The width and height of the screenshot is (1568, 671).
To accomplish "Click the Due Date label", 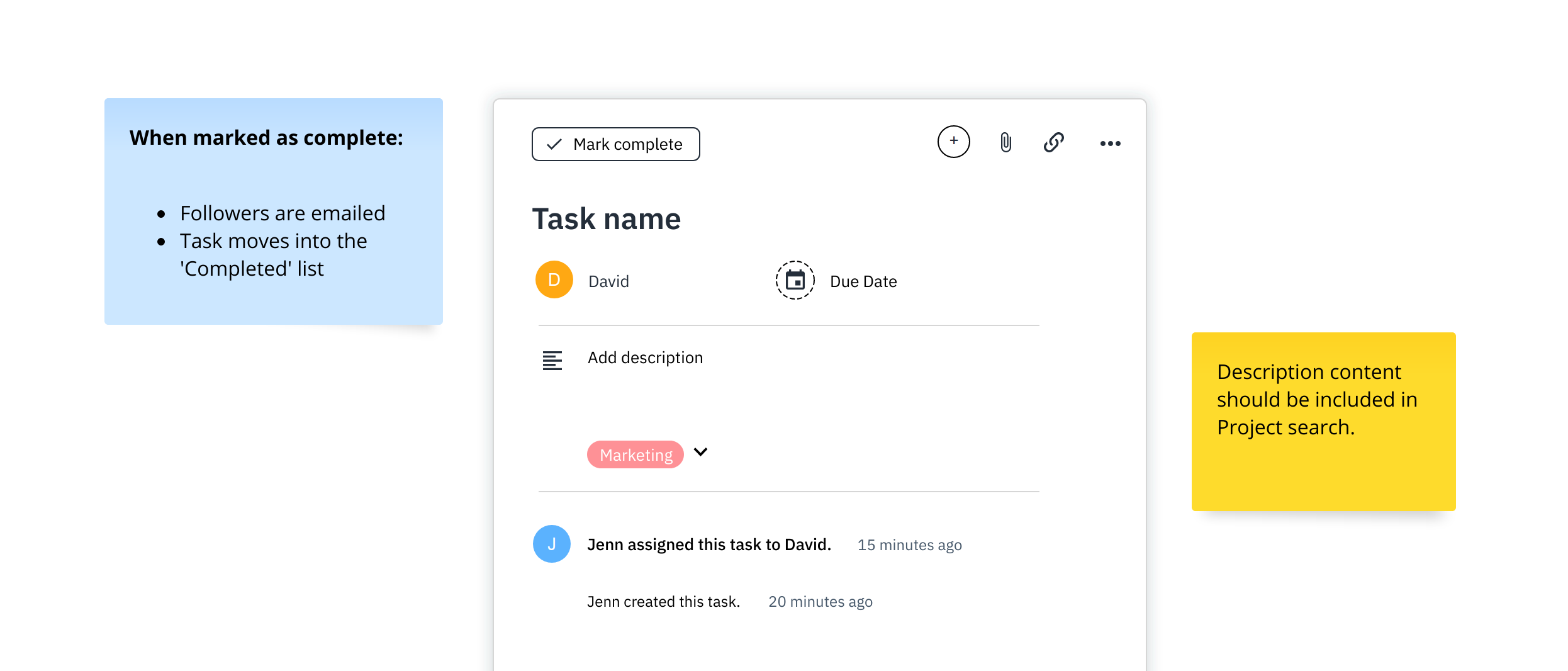I will coord(863,281).
